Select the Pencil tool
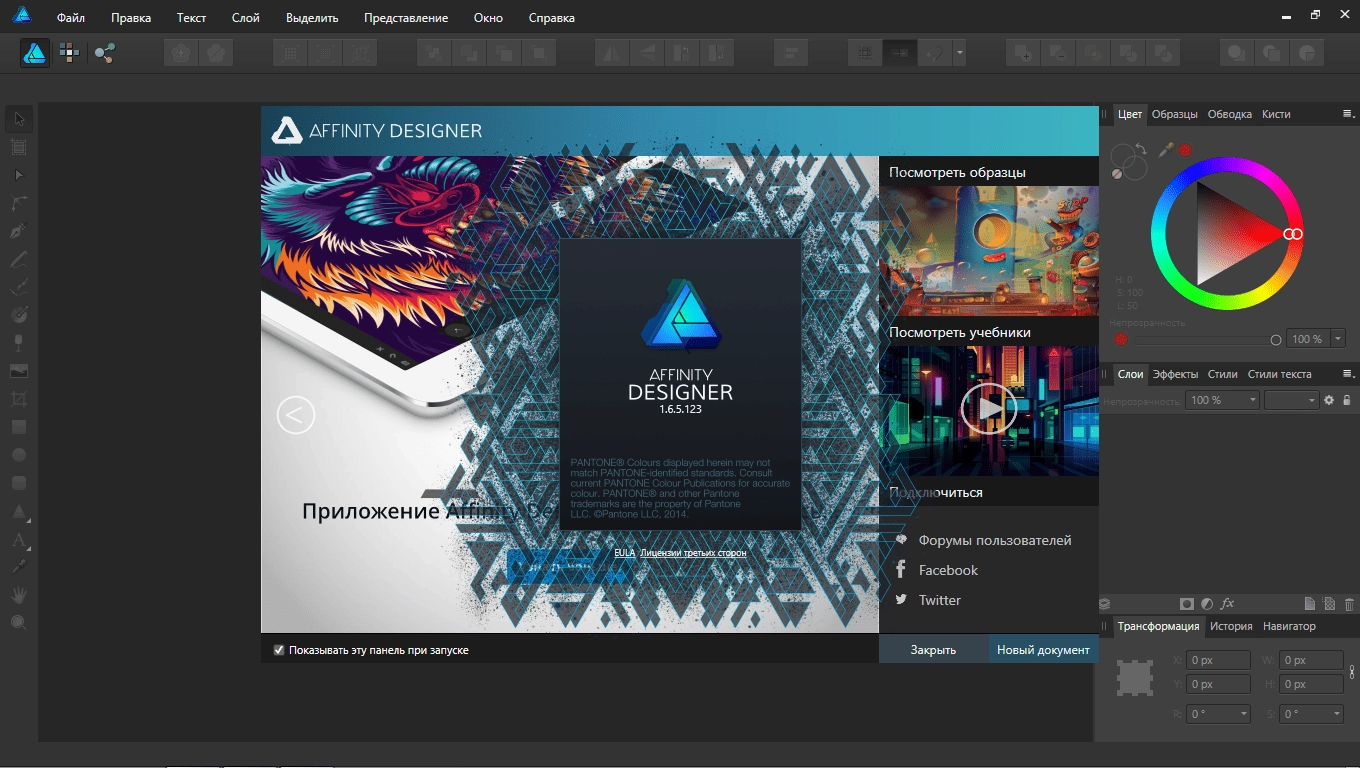Screen dimensions: 1360x768 pos(18,259)
